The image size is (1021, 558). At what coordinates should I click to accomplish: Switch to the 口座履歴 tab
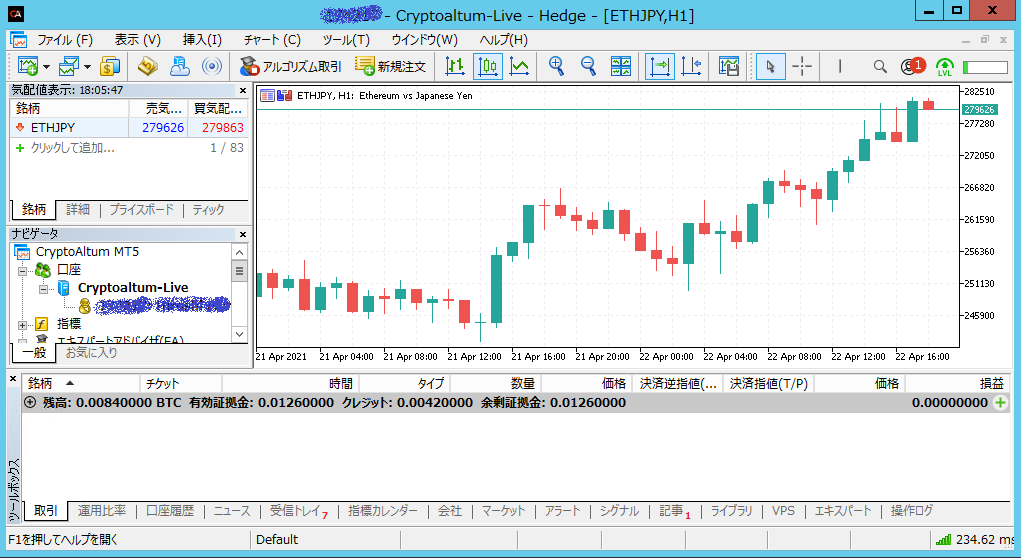[170, 511]
